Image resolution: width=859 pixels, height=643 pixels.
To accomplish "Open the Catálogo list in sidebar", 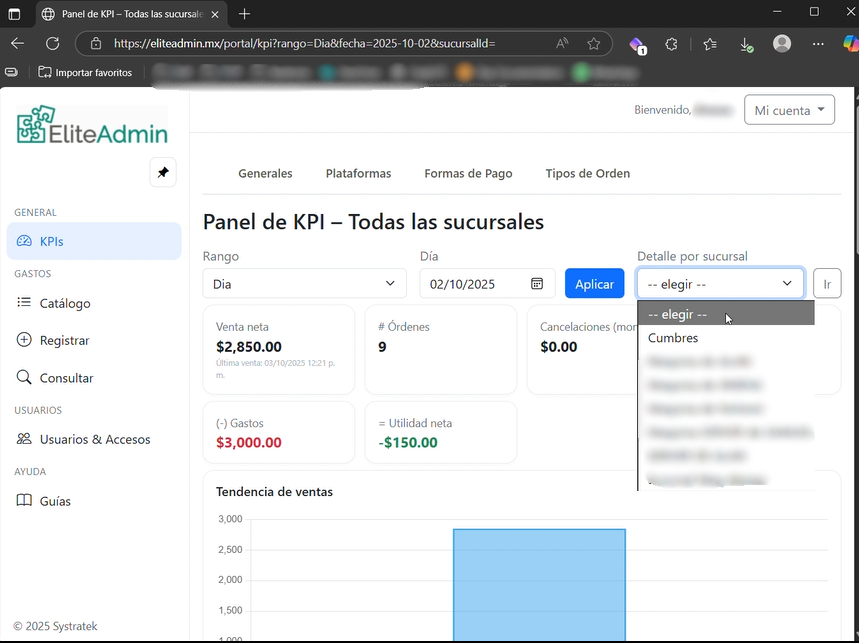I will 65,303.
